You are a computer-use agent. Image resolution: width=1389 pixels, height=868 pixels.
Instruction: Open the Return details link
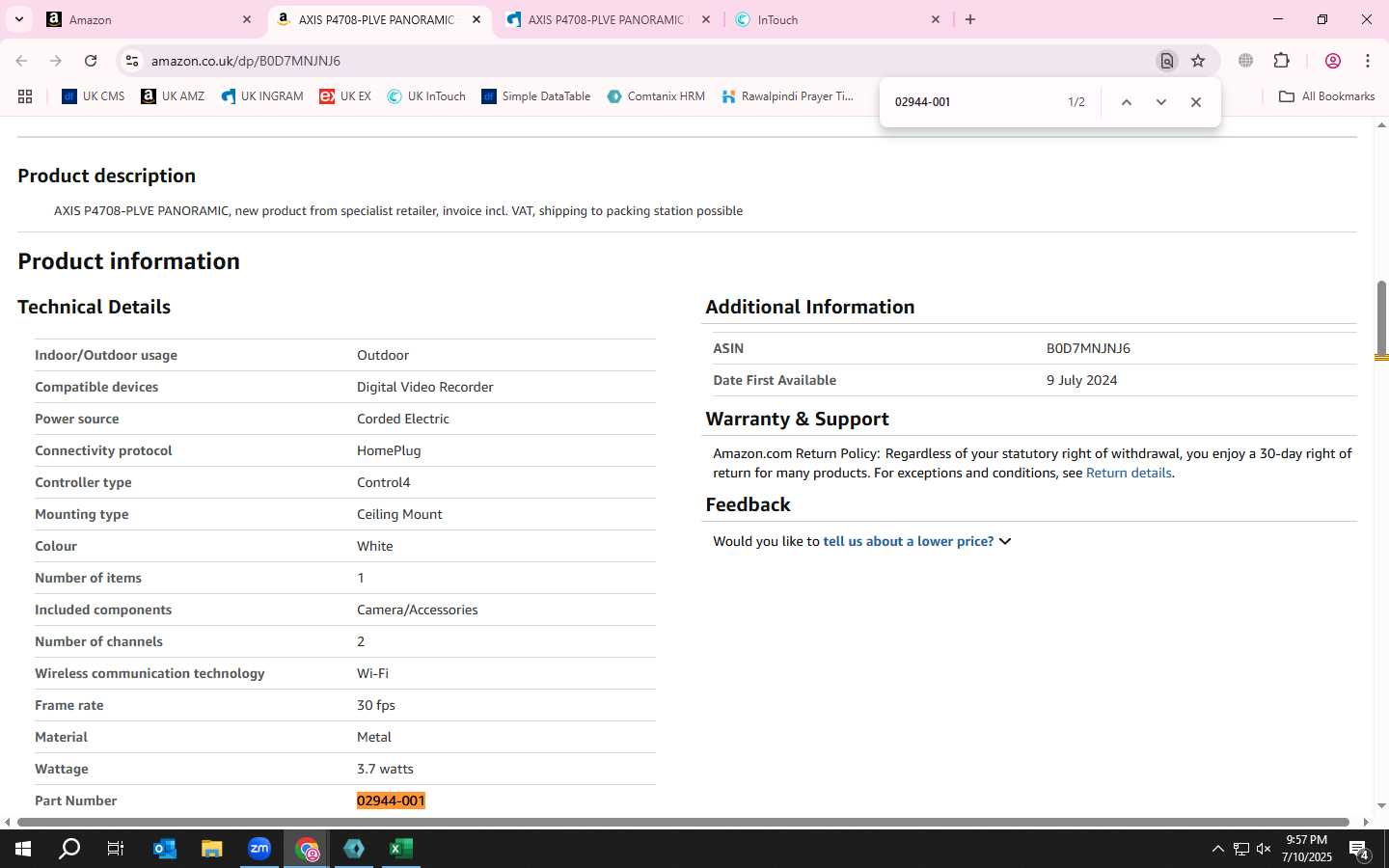pos(1129,473)
